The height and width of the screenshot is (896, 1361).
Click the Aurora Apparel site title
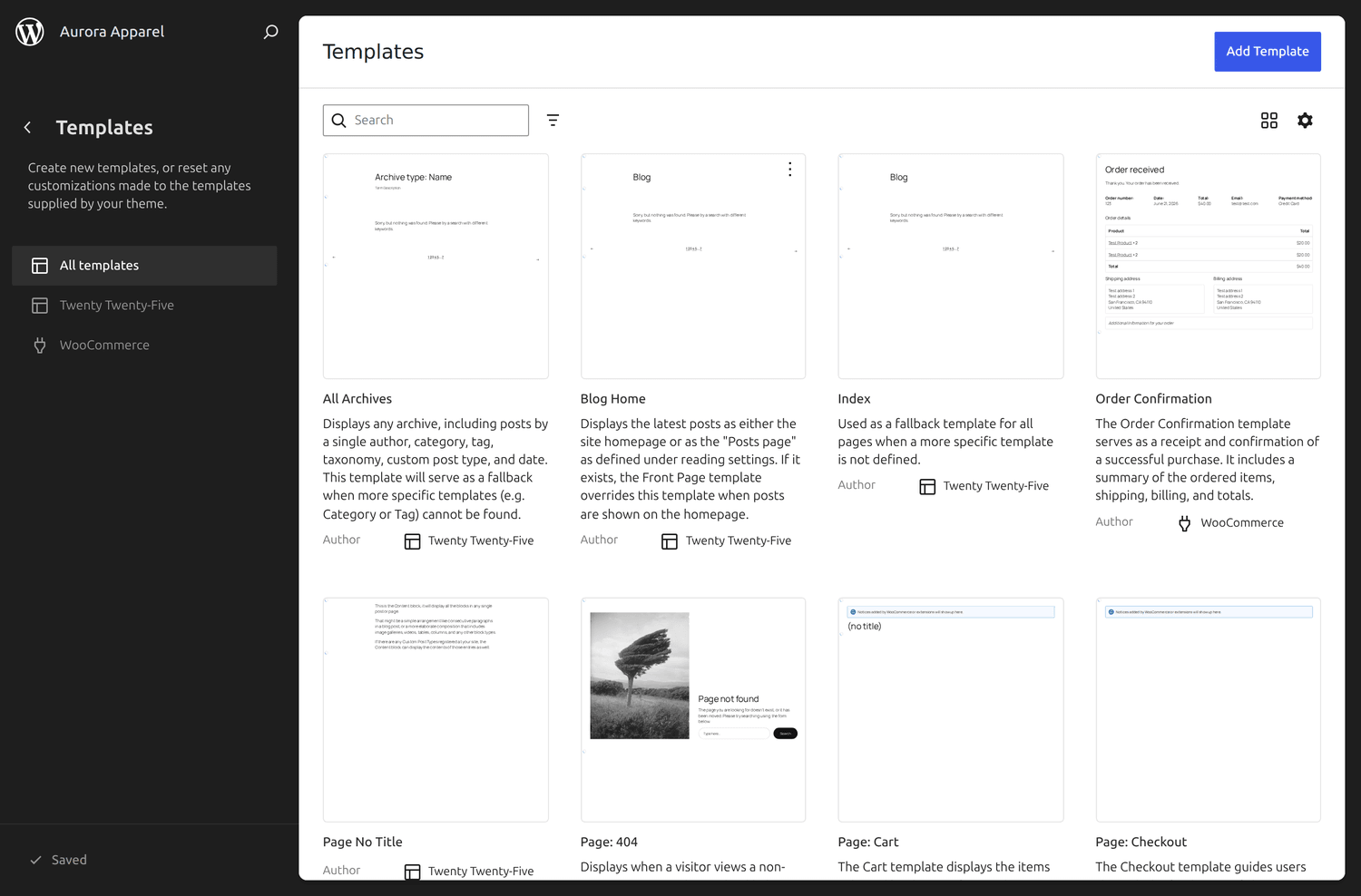[x=113, y=32]
